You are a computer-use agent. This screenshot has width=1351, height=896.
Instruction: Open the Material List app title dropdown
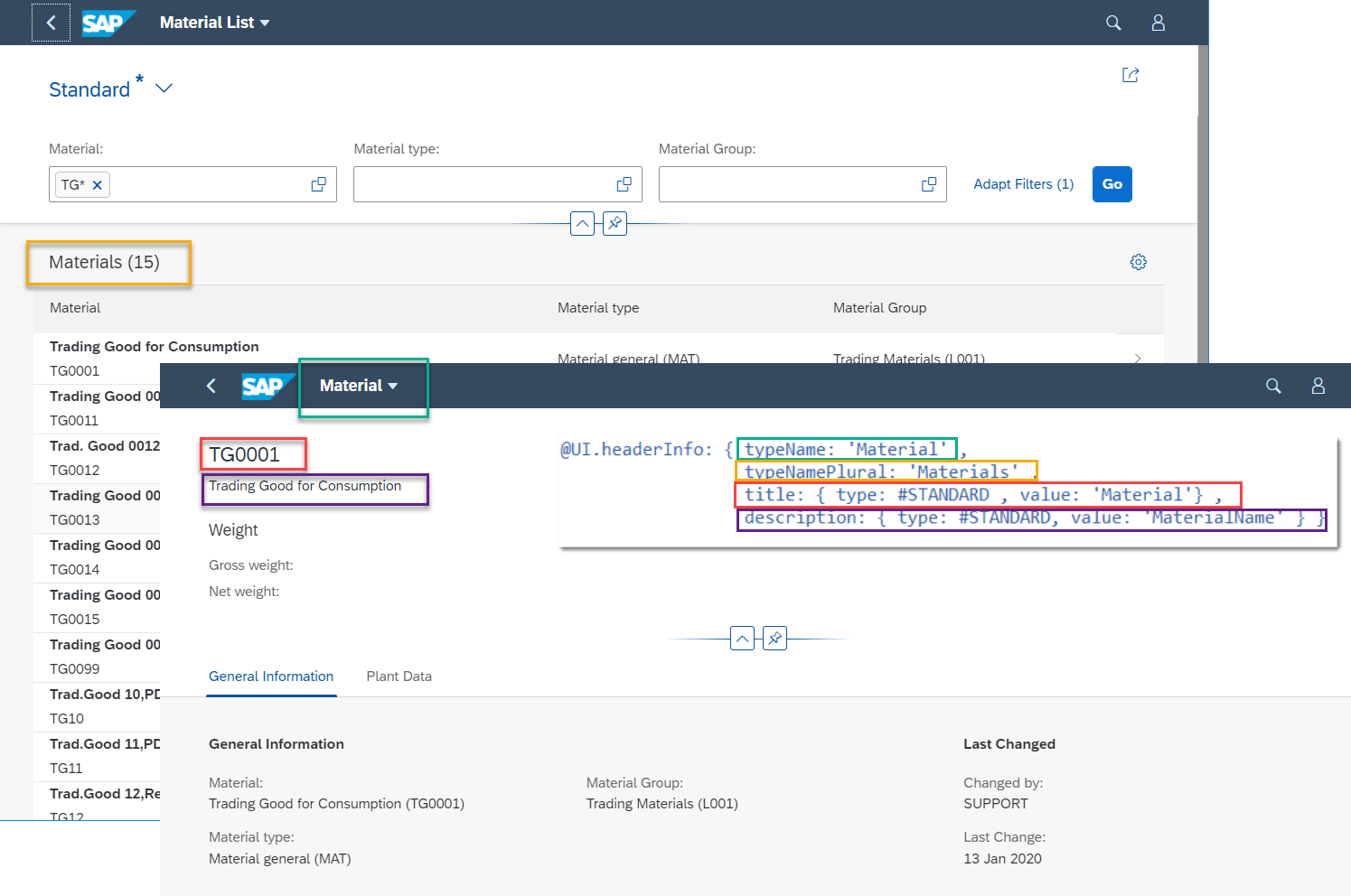pos(214,23)
